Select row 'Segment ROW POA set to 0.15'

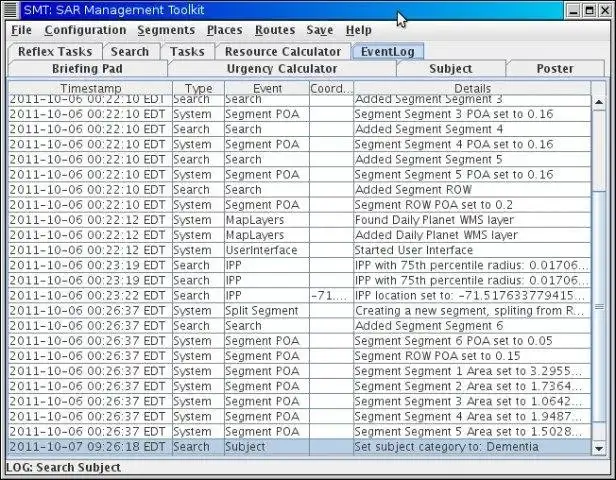click(299, 356)
